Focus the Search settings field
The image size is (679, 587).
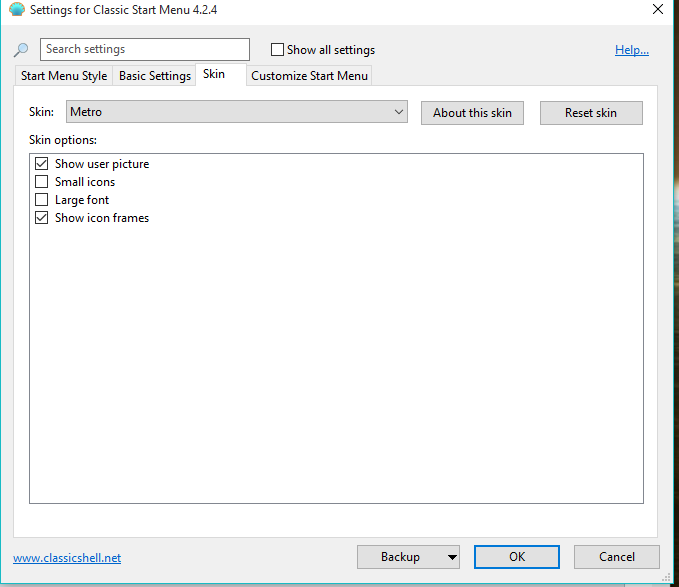(x=145, y=49)
